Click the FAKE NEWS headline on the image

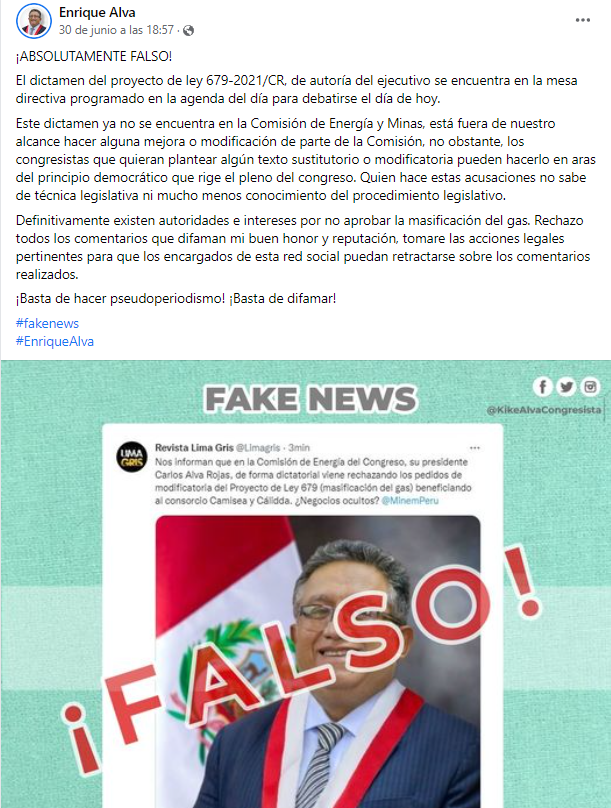tap(311, 399)
